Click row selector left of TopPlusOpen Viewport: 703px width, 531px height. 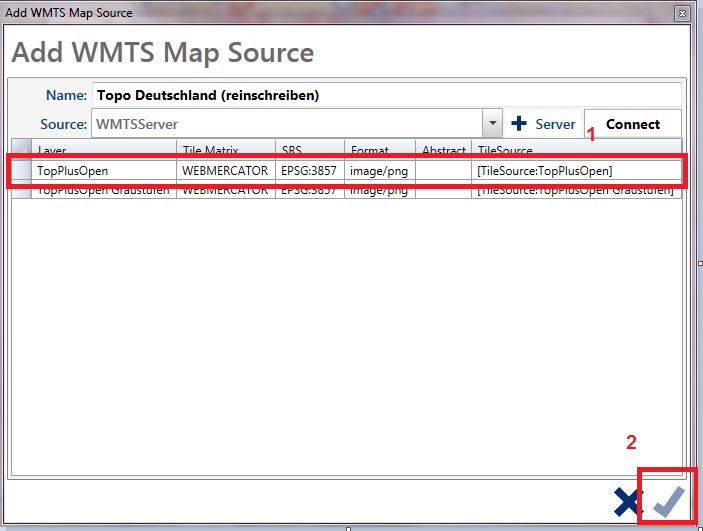21,171
